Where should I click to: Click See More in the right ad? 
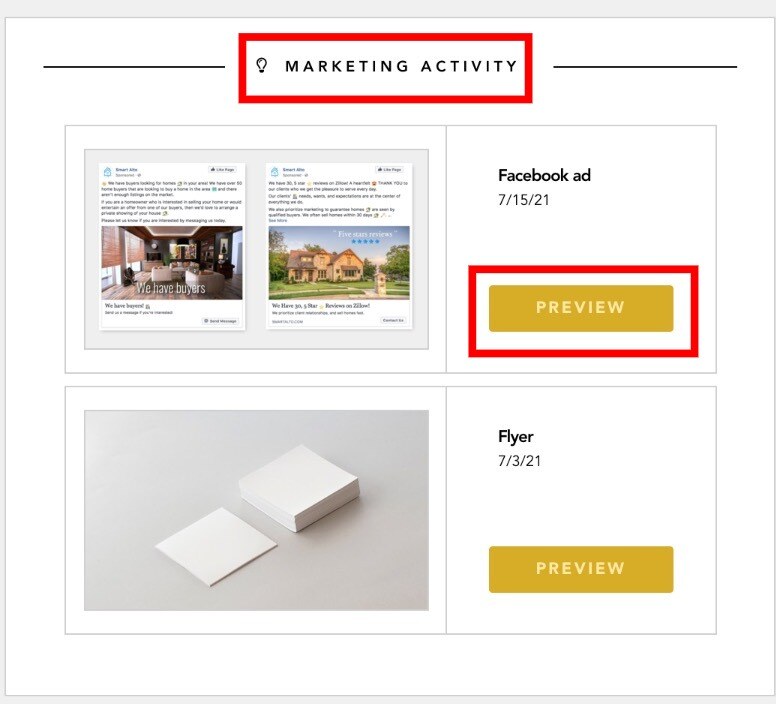278,221
